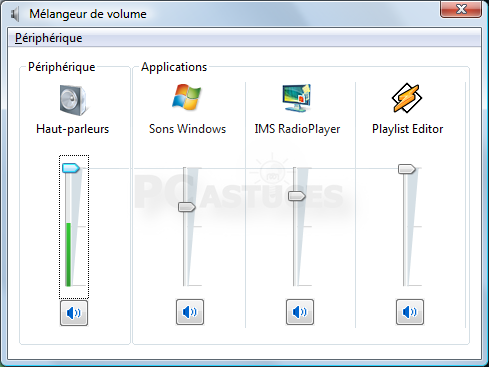Click the IMS RadioPlayer volume slider thumb
489x367 pixels.
tap(297, 196)
